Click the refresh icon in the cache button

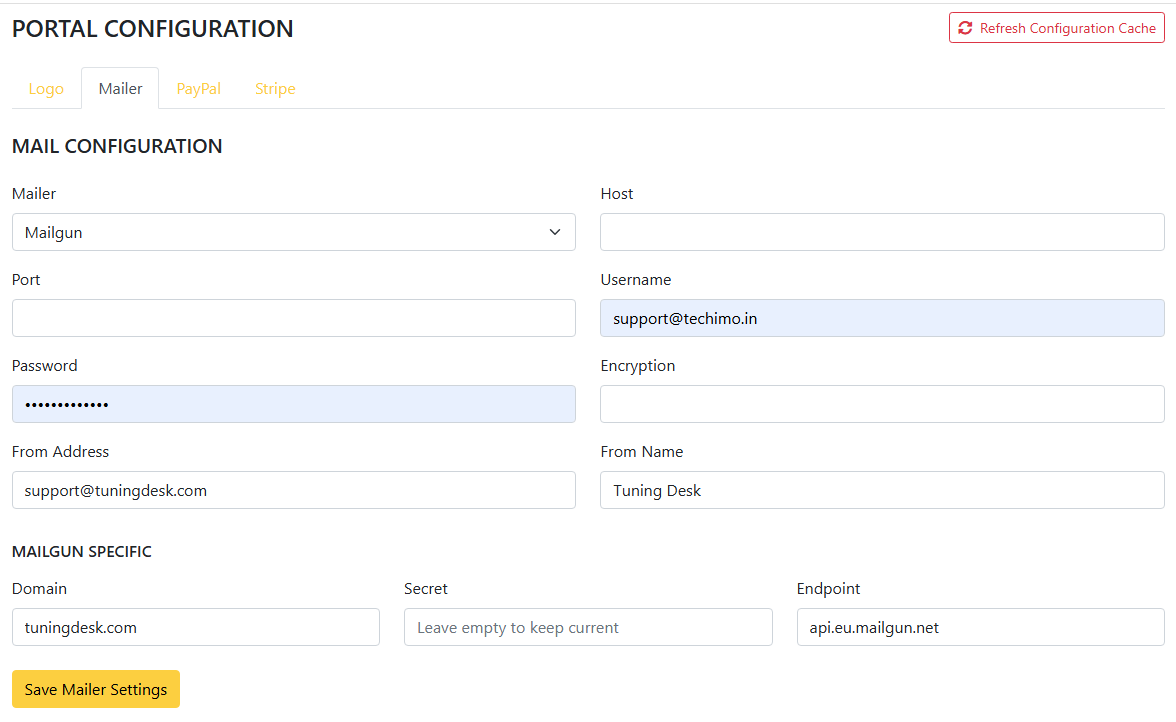click(965, 28)
